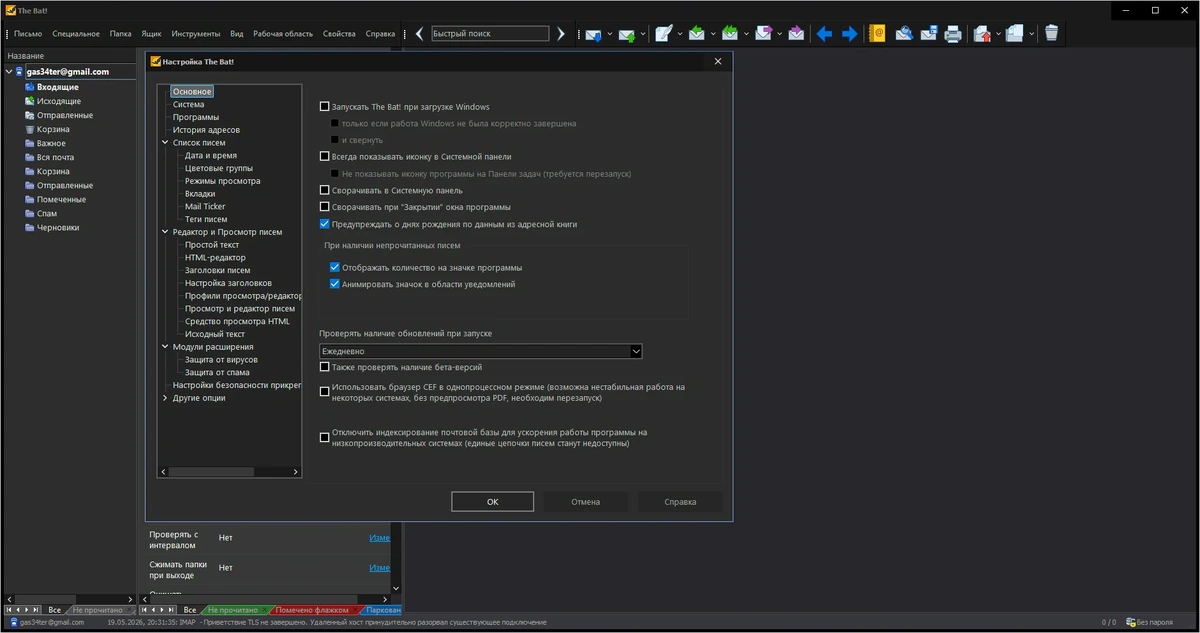
Task: Delete message with trash can icon
Action: (1051, 34)
